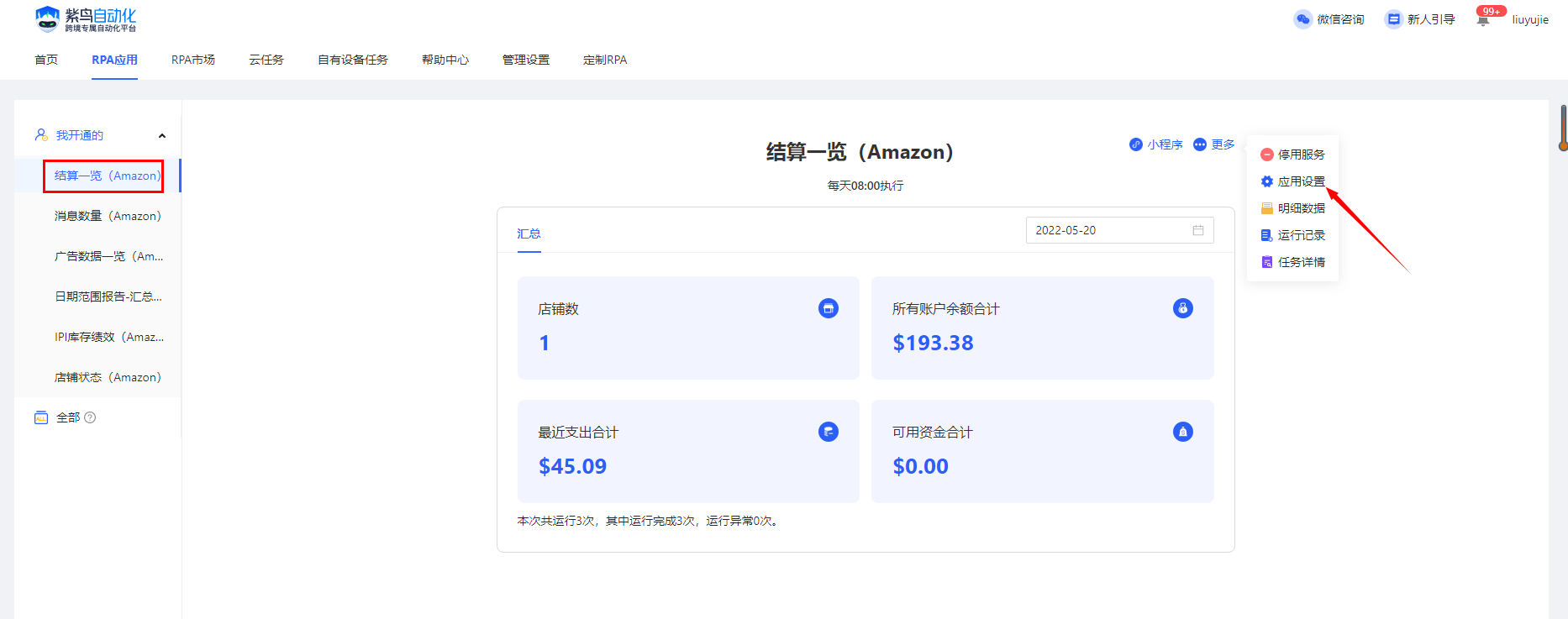The height and width of the screenshot is (619, 1568).
Task: Click the 微信咨询 link
Action: [x=1340, y=19]
